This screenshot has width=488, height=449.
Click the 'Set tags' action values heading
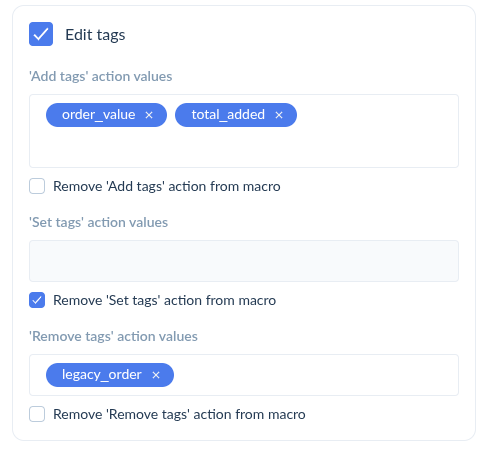(x=99, y=222)
